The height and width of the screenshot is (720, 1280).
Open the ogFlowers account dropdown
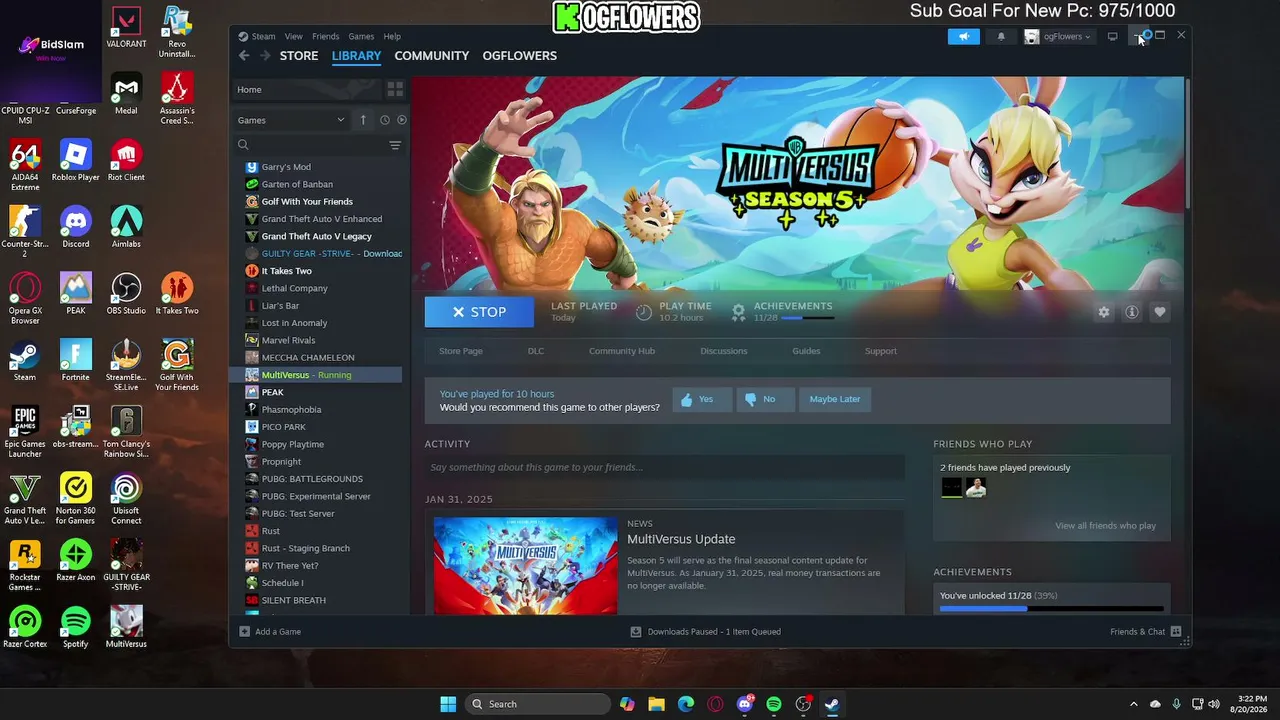(1058, 37)
